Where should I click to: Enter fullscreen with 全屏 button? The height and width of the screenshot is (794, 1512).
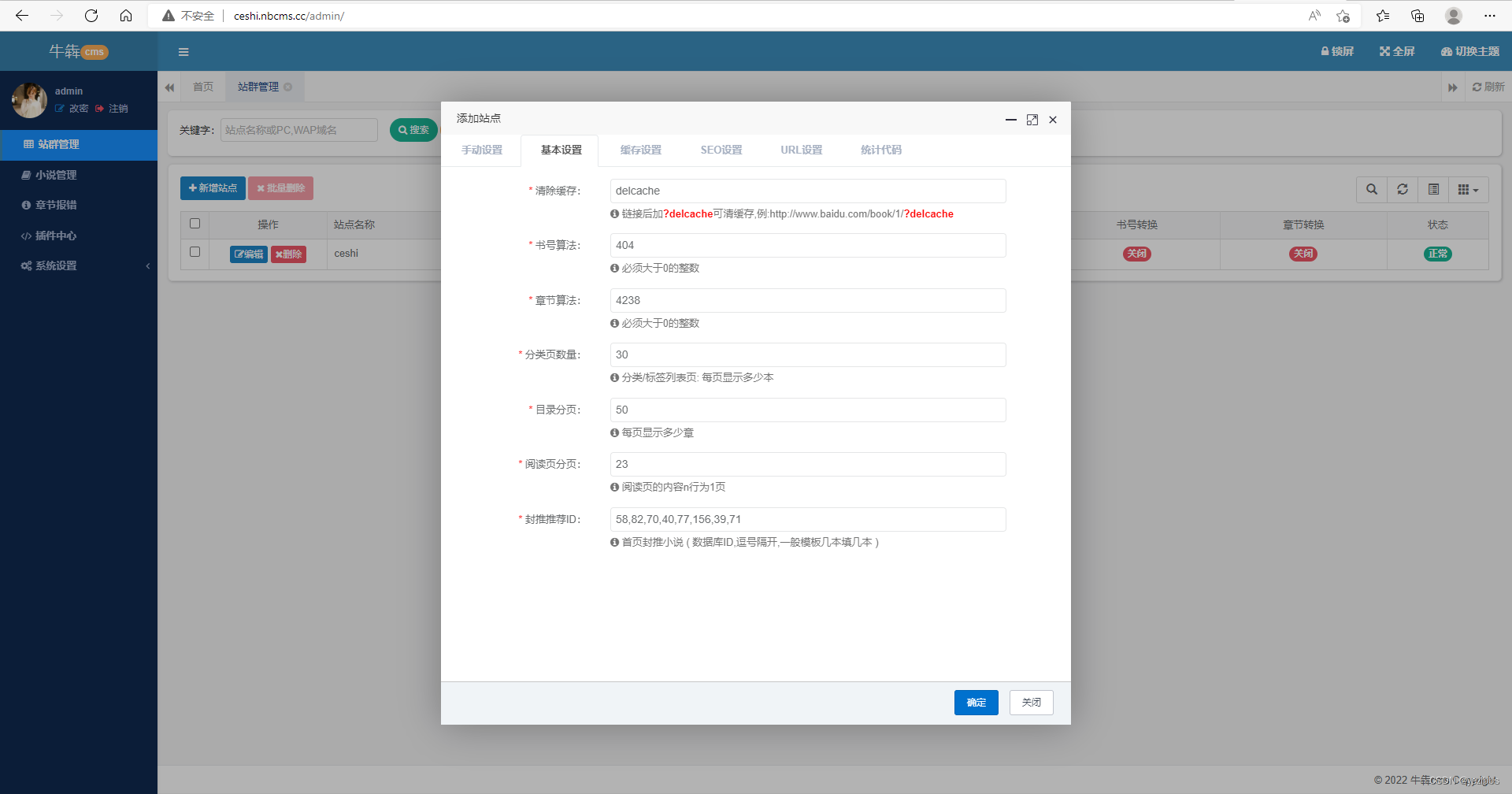coord(1396,51)
